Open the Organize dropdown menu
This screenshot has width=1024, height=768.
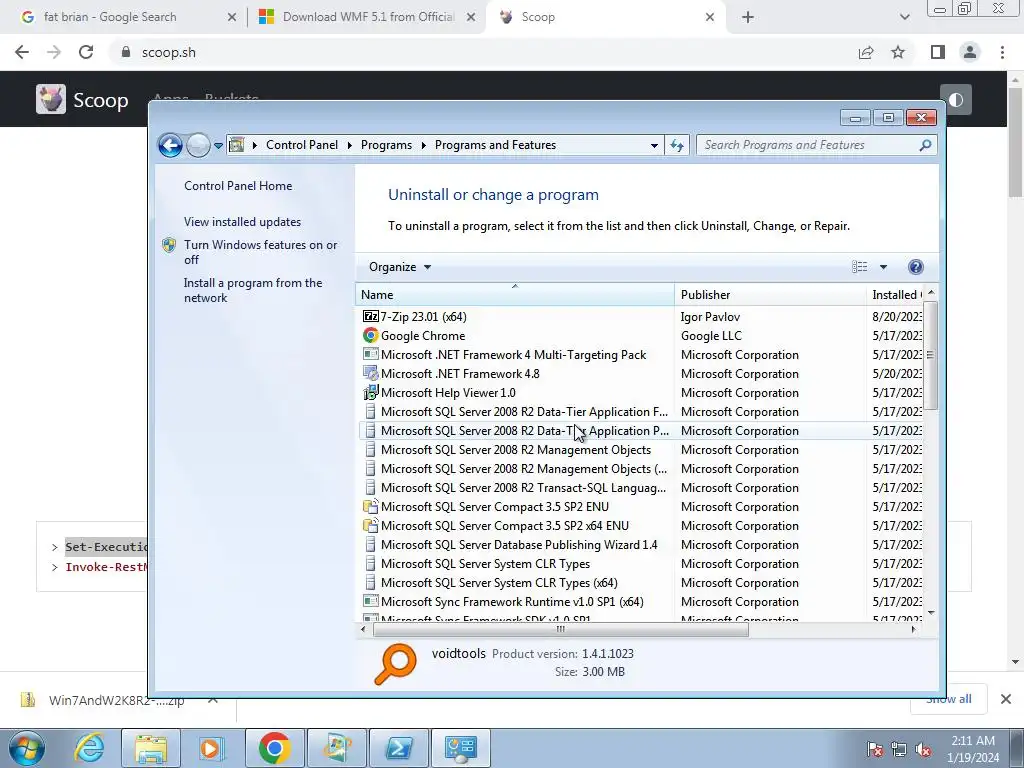(400, 266)
